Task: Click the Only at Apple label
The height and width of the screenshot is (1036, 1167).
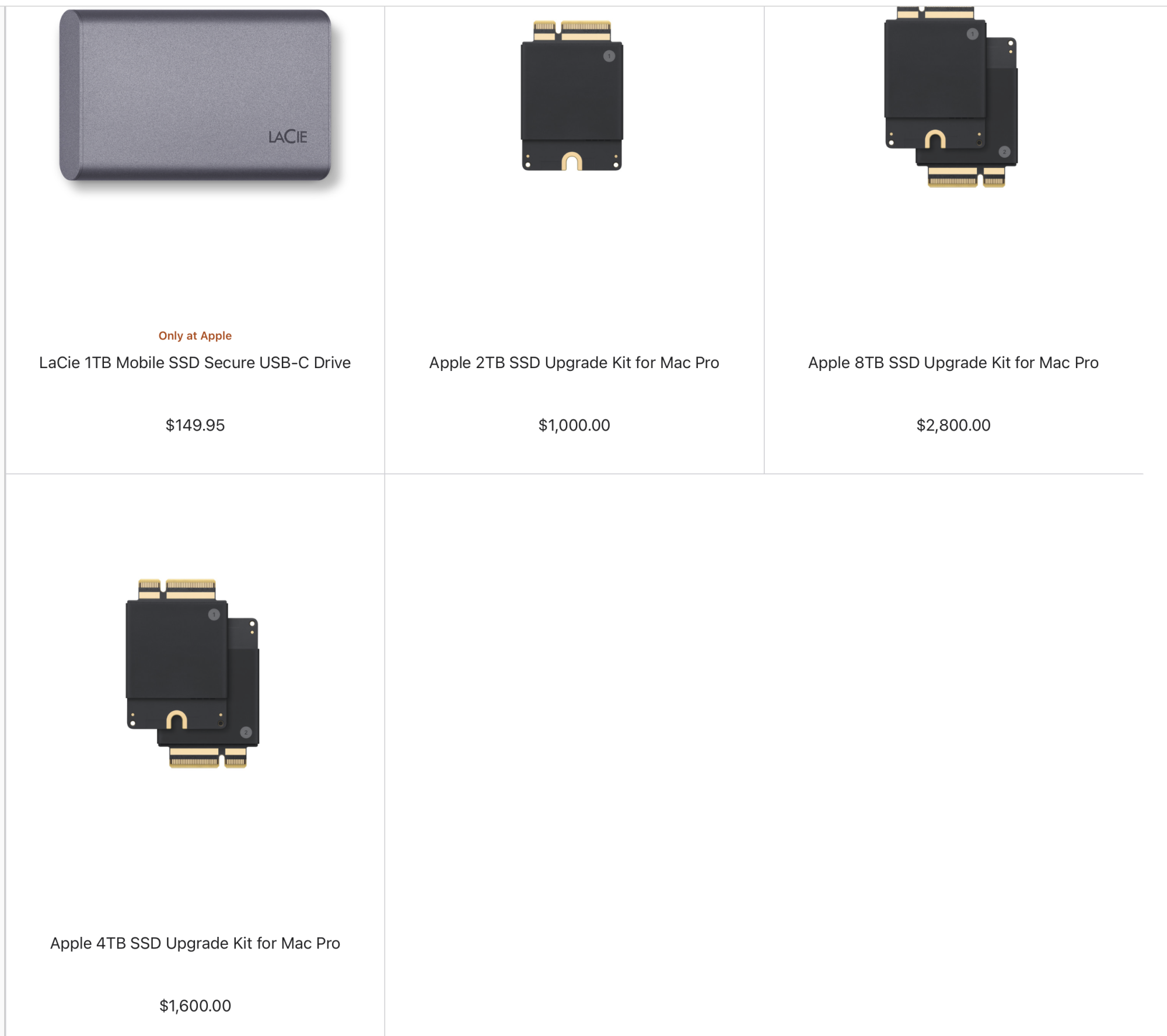Action: [x=195, y=335]
